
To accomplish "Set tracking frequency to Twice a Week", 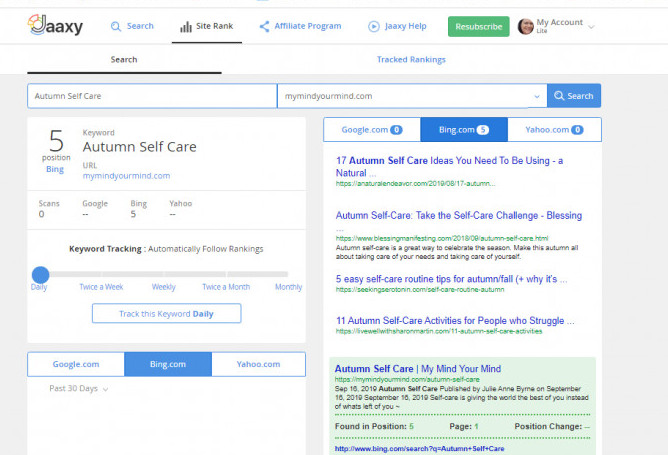I will click(101, 287).
